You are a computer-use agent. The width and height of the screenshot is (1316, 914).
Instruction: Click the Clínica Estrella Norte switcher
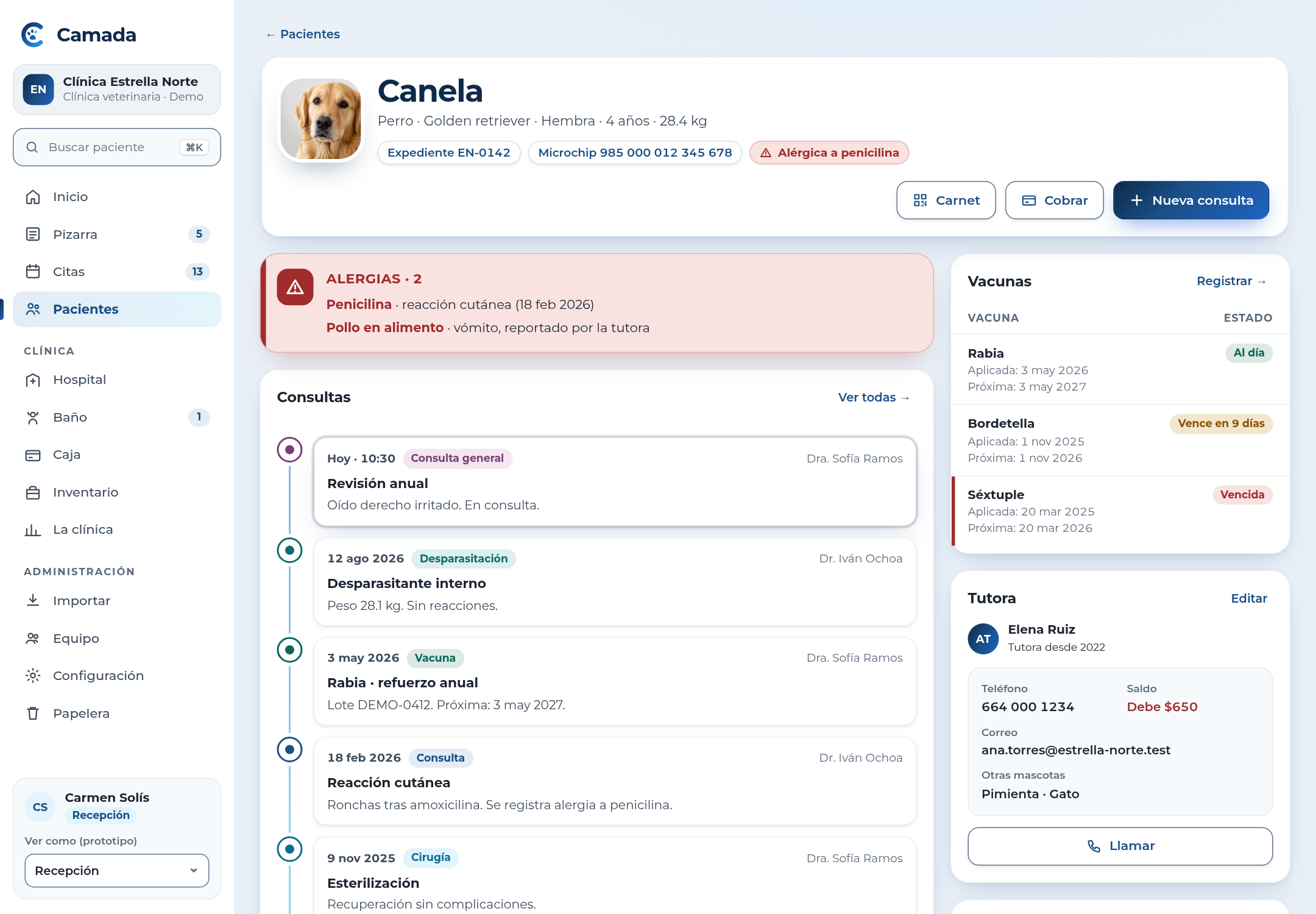(117, 90)
